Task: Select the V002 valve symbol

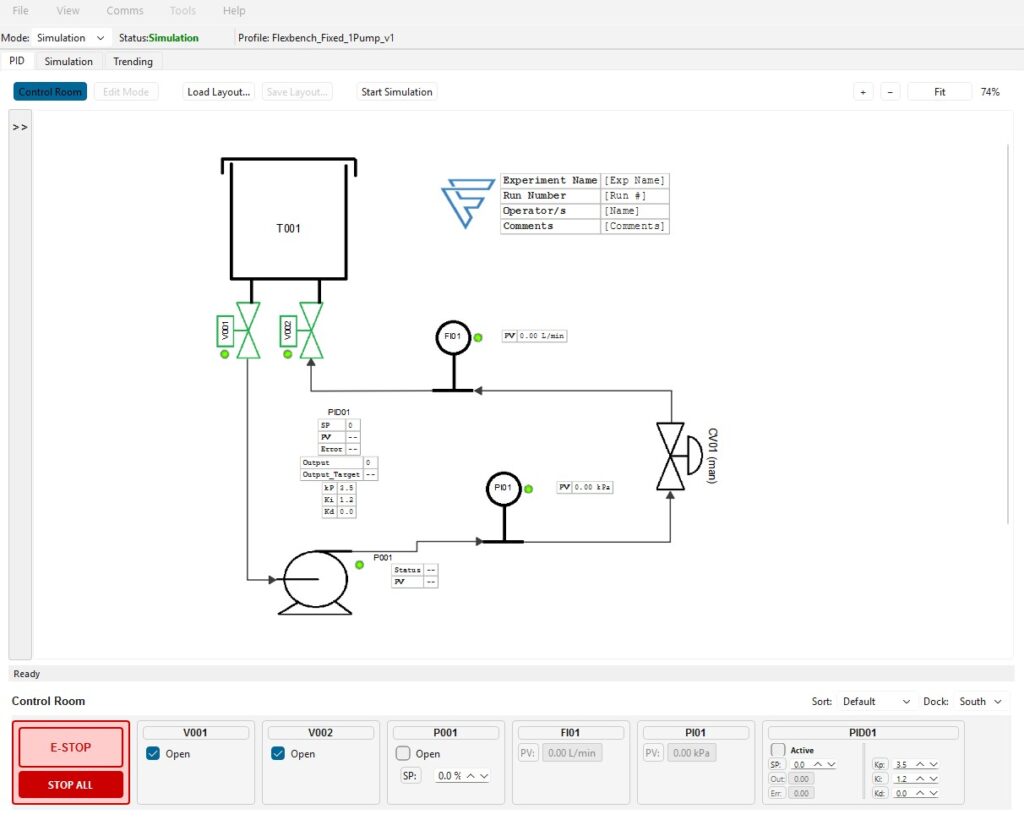Action: 311,330
